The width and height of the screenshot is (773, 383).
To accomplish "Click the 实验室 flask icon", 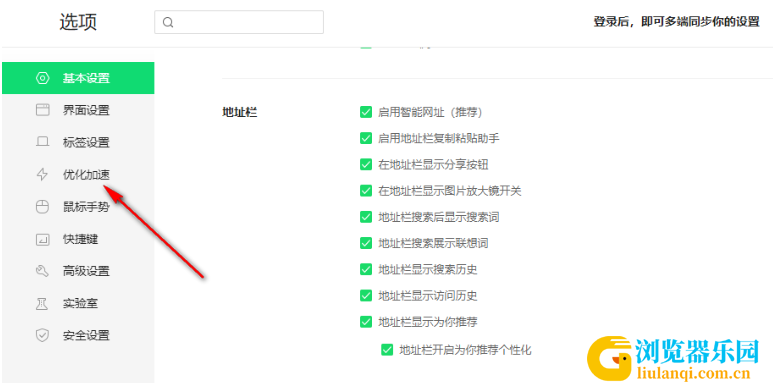I will click(43, 303).
